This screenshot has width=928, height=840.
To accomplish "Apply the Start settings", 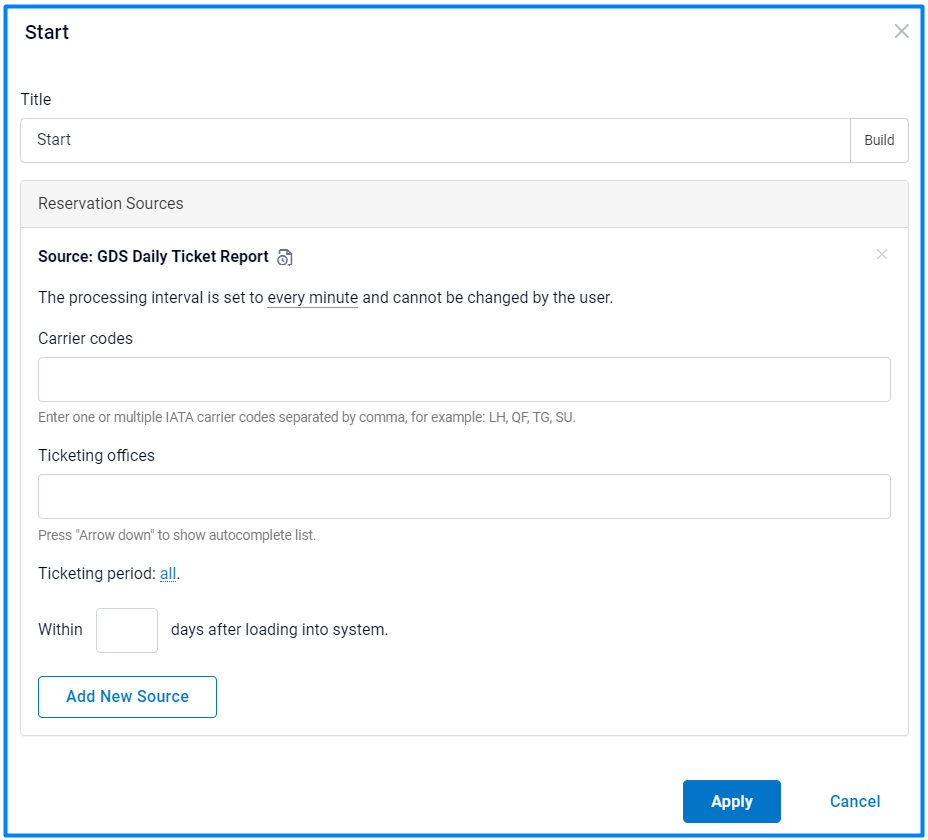I will (x=731, y=801).
